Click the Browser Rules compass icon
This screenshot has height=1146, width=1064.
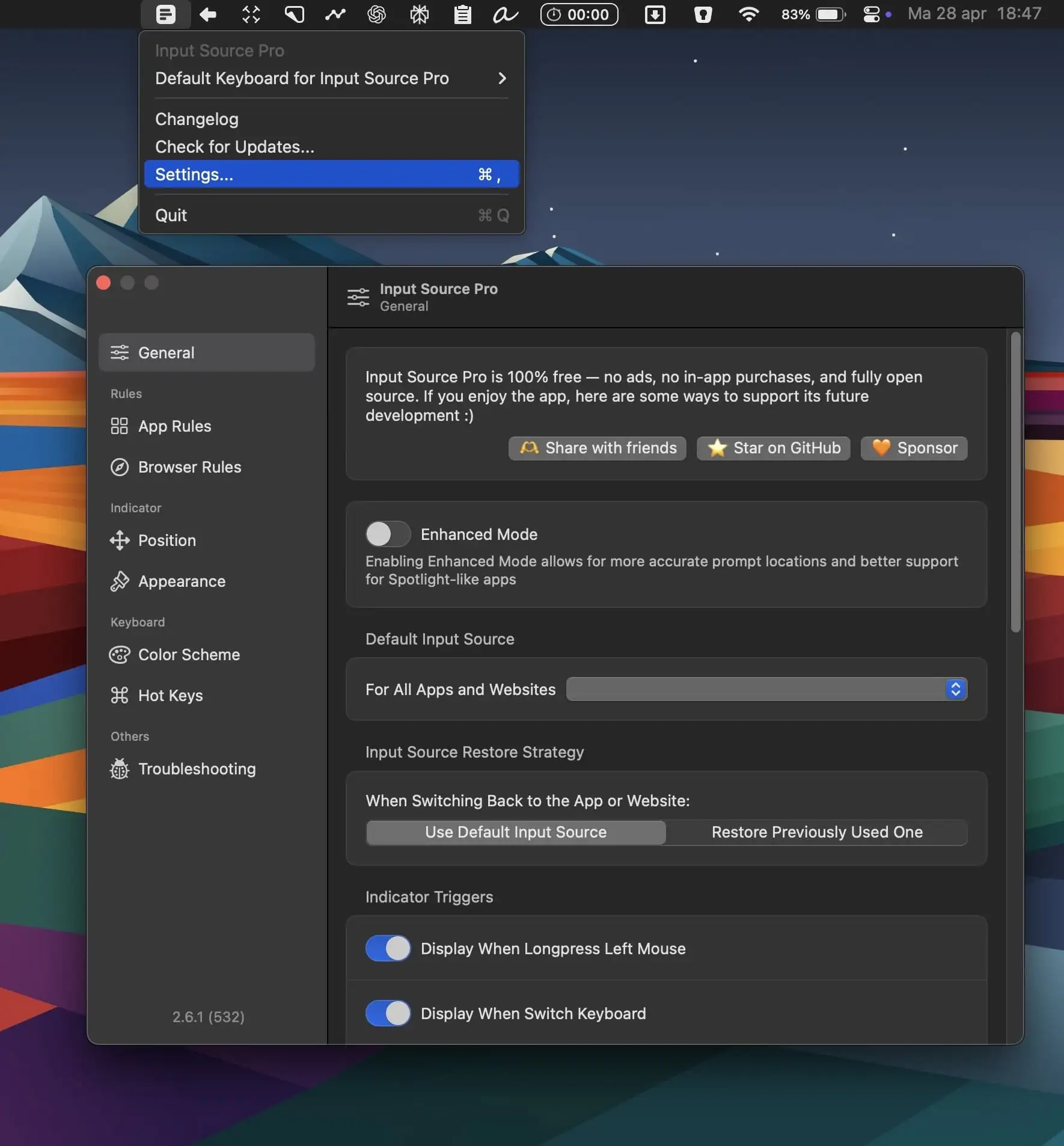pos(120,467)
